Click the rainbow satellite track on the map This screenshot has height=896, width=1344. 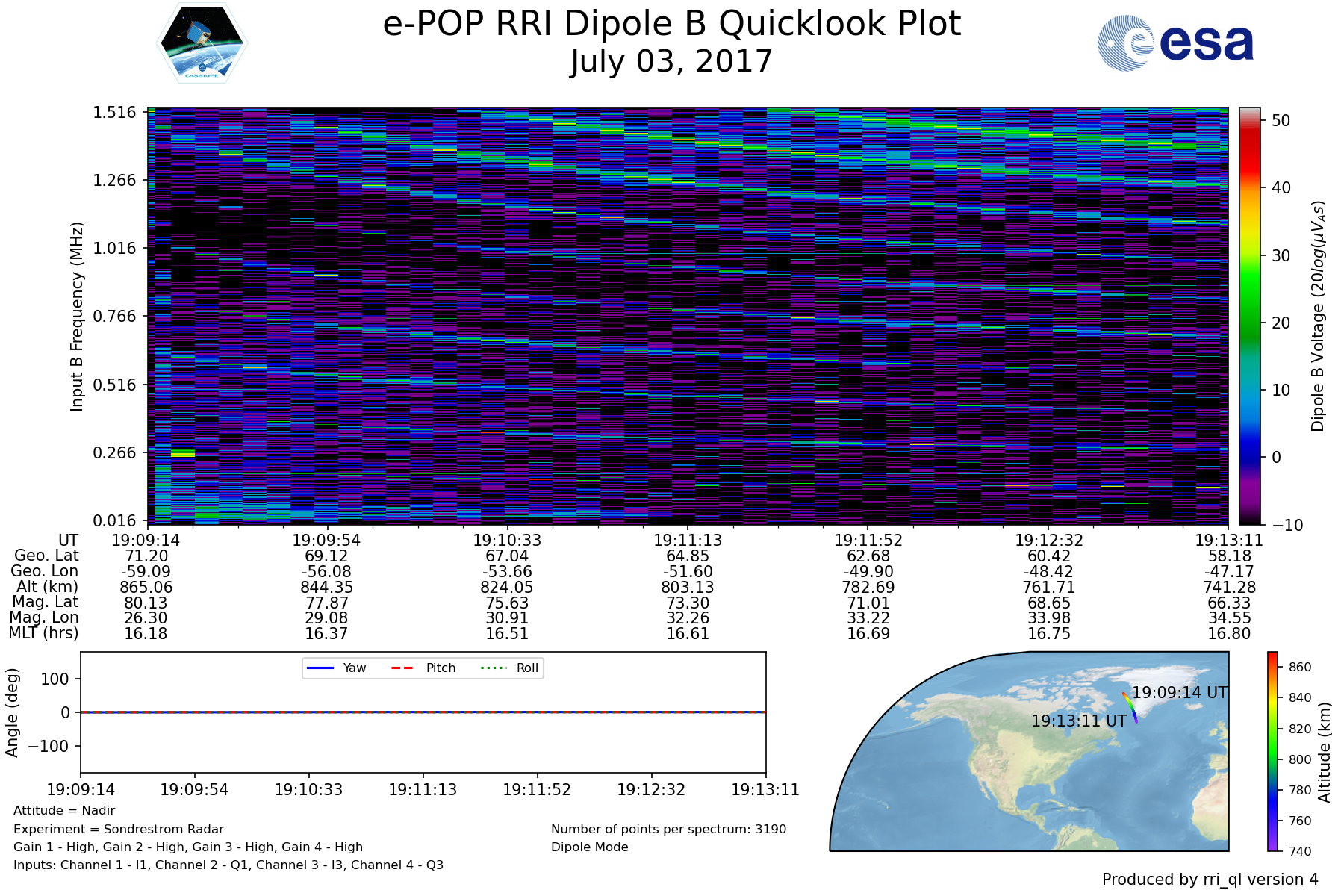[1130, 707]
